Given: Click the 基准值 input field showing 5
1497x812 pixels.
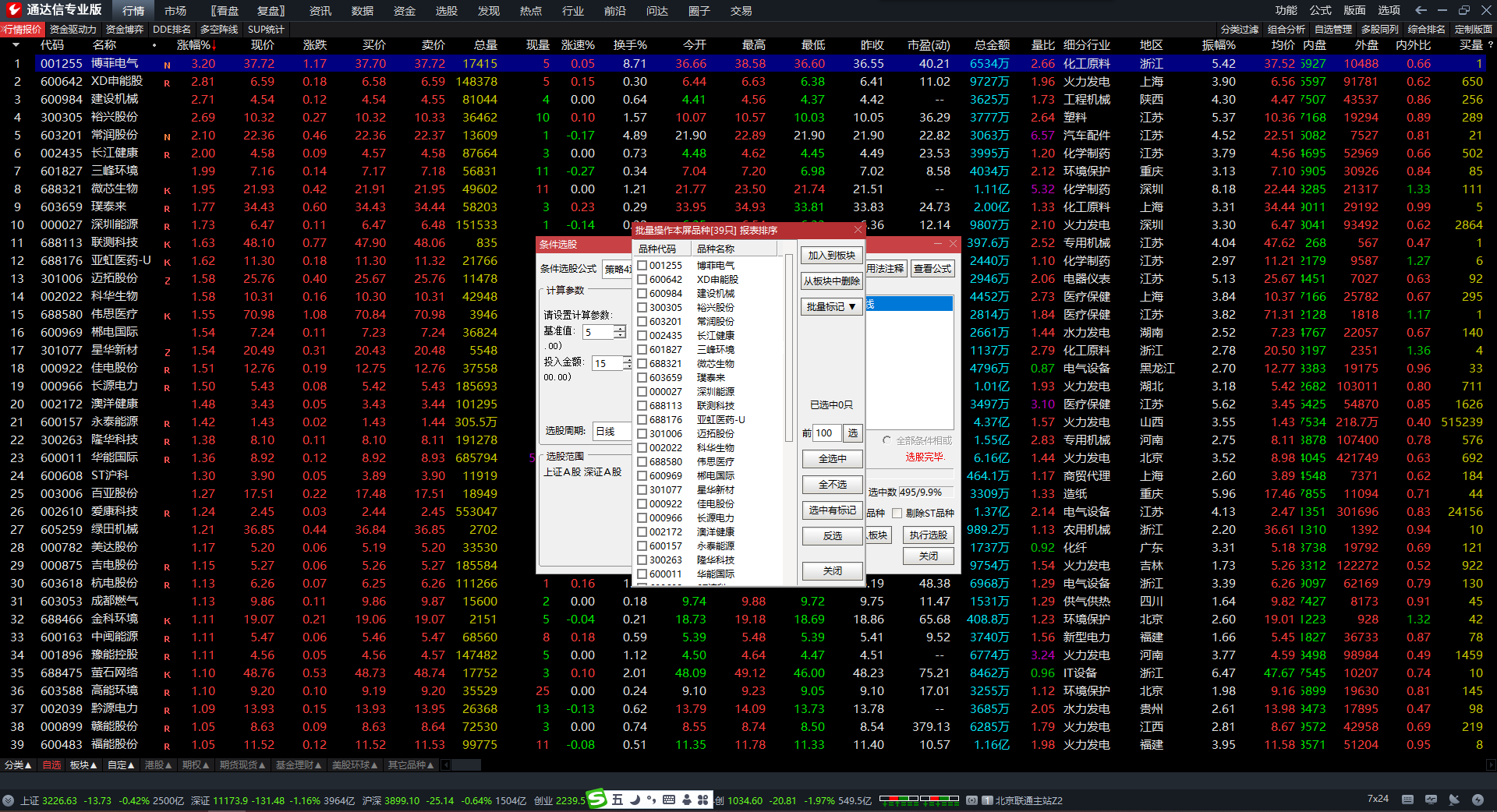Looking at the screenshot, I should 597,332.
